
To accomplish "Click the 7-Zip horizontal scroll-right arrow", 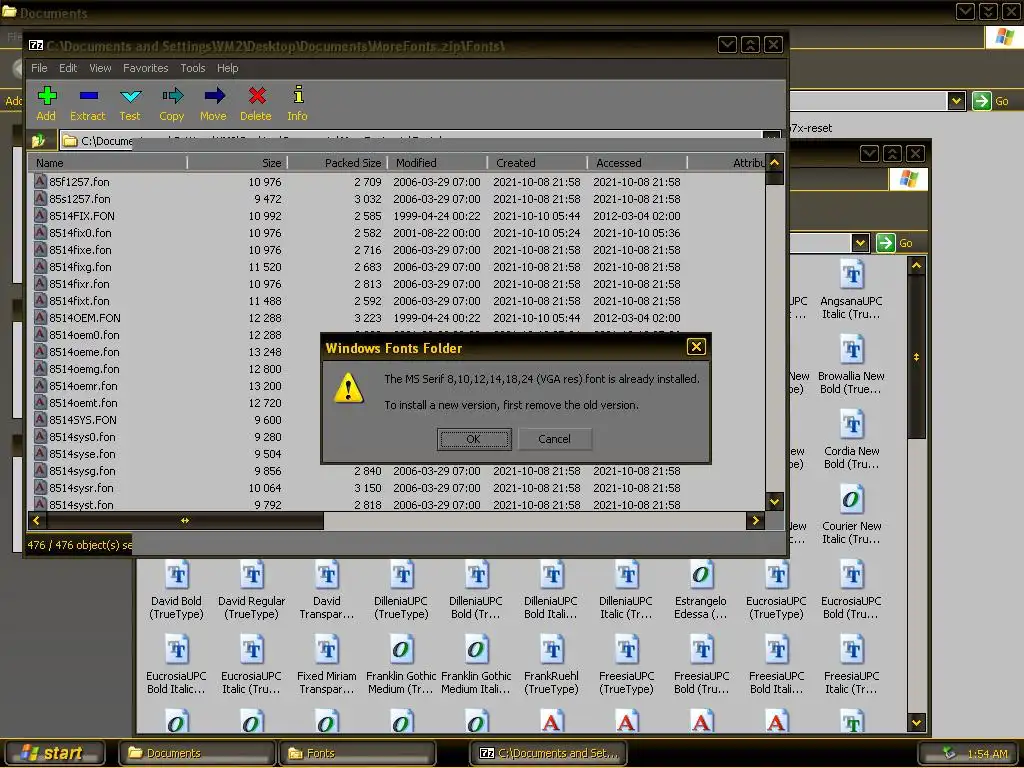I will (756, 520).
